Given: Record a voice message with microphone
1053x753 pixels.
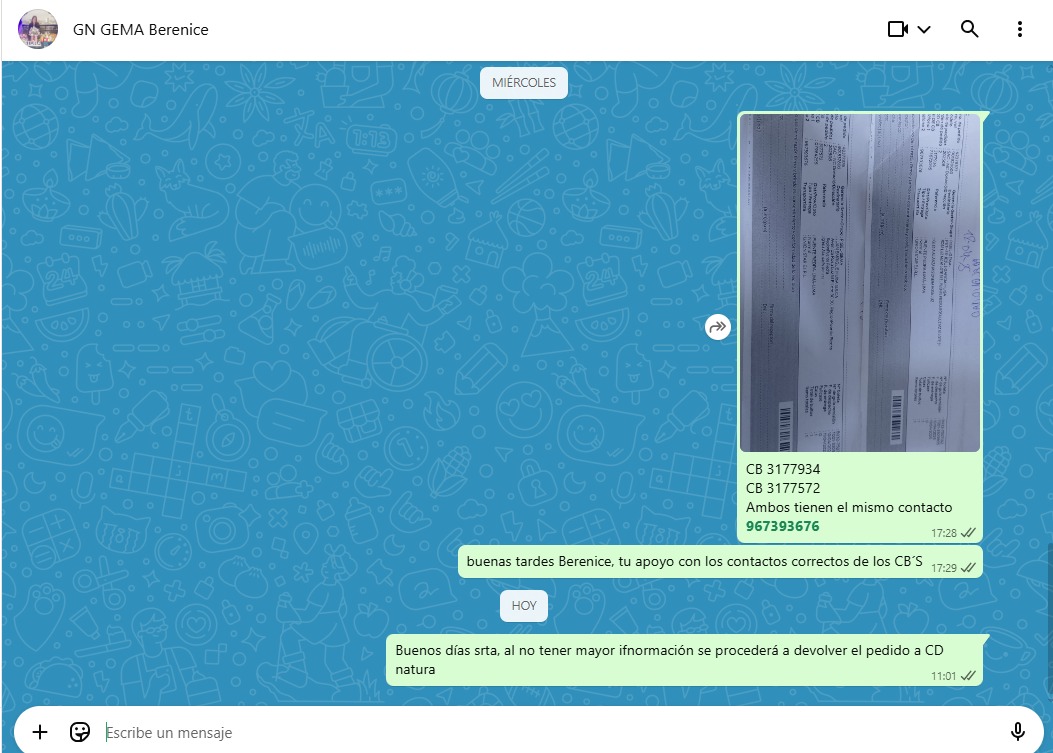Looking at the screenshot, I should (x=1018, y=732).
